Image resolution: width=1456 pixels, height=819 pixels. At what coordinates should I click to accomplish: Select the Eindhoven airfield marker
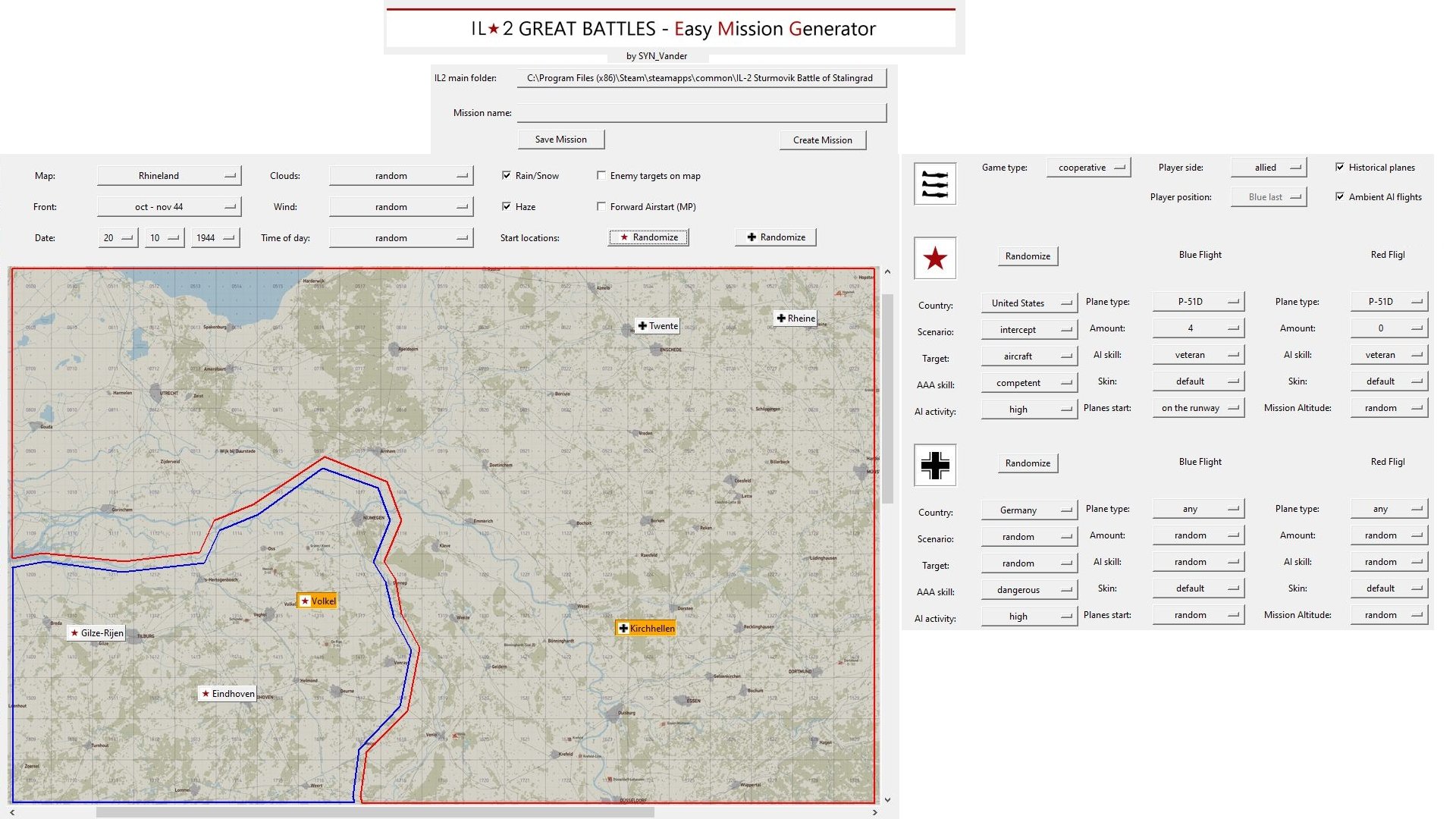click(227, 694)
